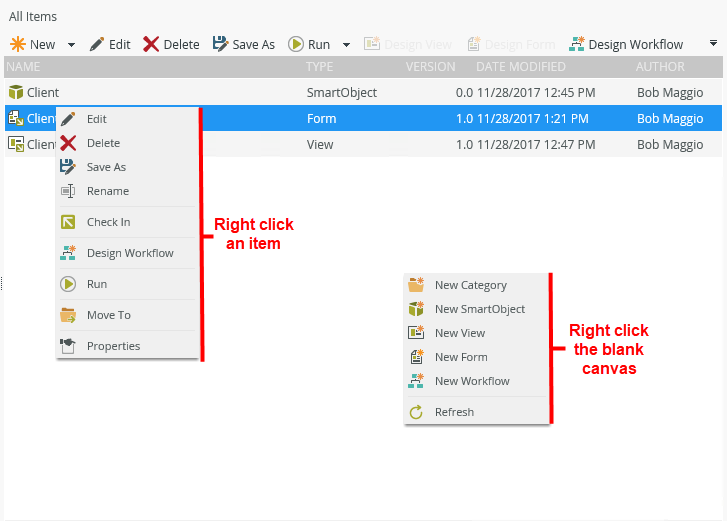The height and width of the screenshot is (521, 727).
Task: Select New Category in canvas menu
Action: (x=476, y=286)
